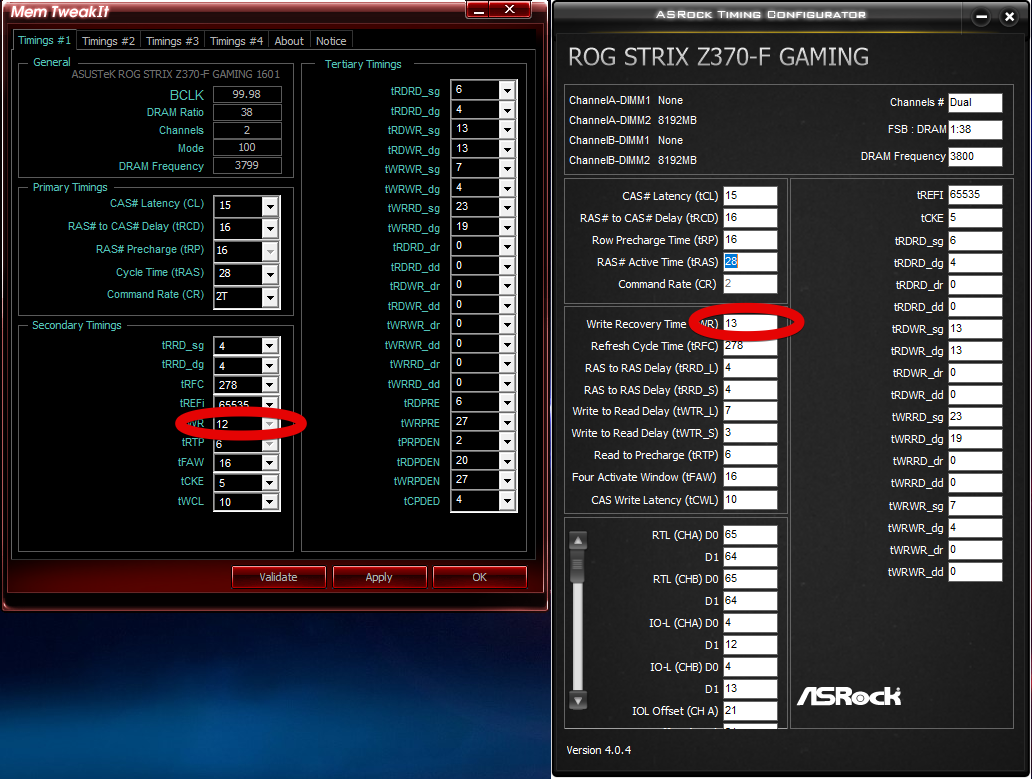The width and height of the screenshot is (1032, 779).
Task: Open the tCKE dropdown in Secondary Timings
Action: pyautogui.click(x=270, y=483)
